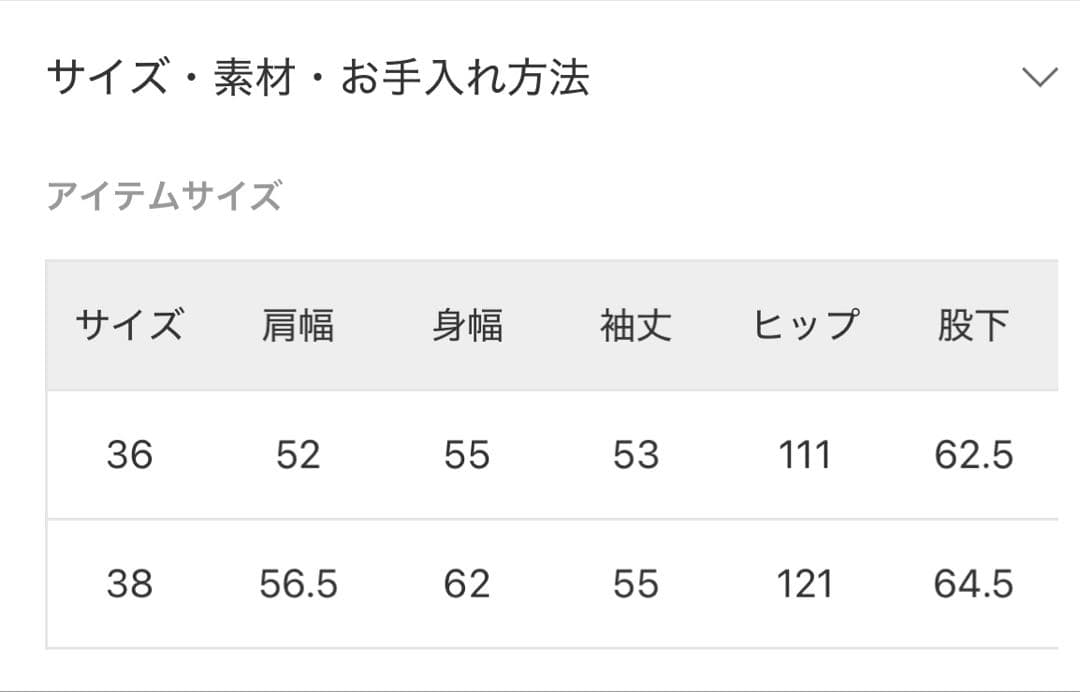Select the 身幅 column header
The width and height of the screenshot is (1080, 692).
click(467, 326)
